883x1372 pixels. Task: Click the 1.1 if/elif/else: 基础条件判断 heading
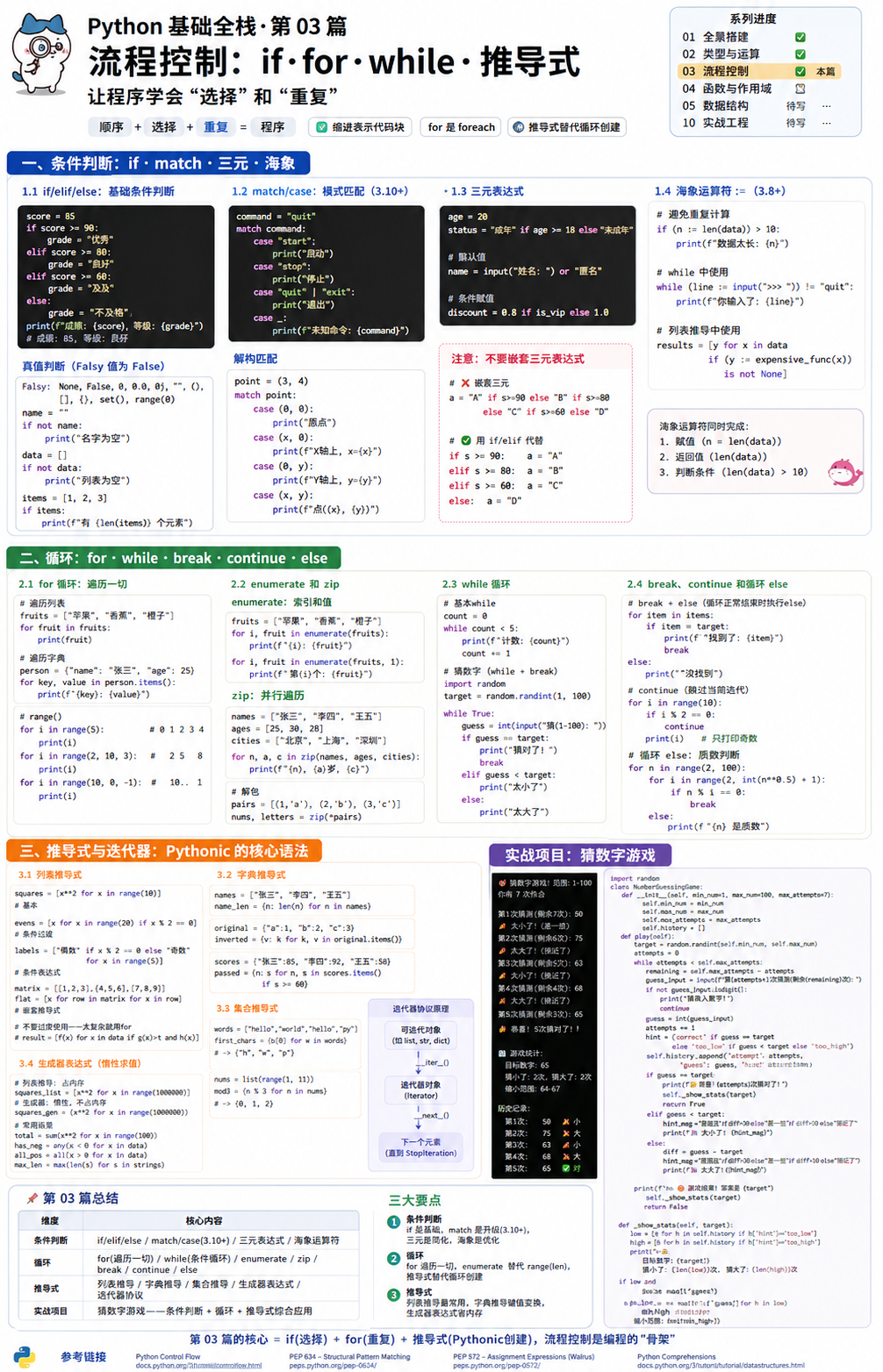[x=97, y=191]
